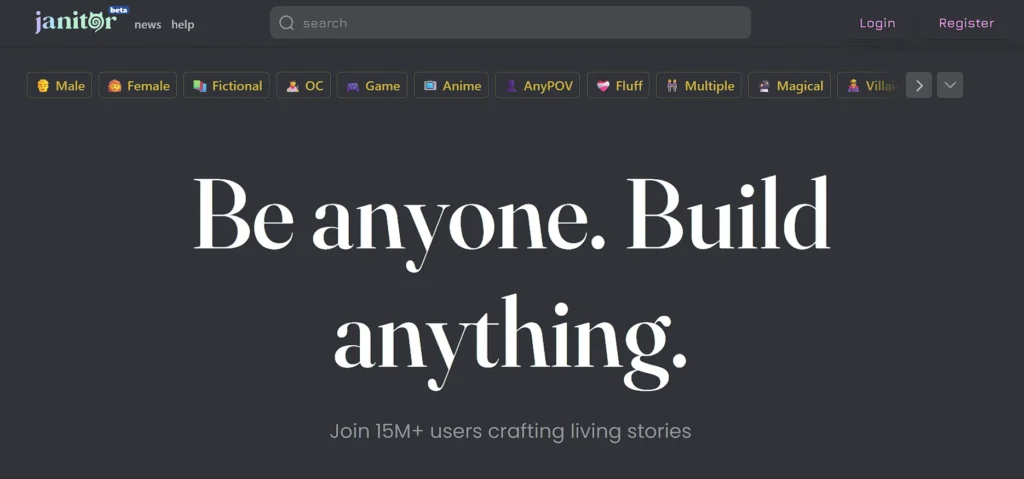The image size is (1024, 479).
Task: Expand all tags with down chevron
Action: [x=950, y=86]
